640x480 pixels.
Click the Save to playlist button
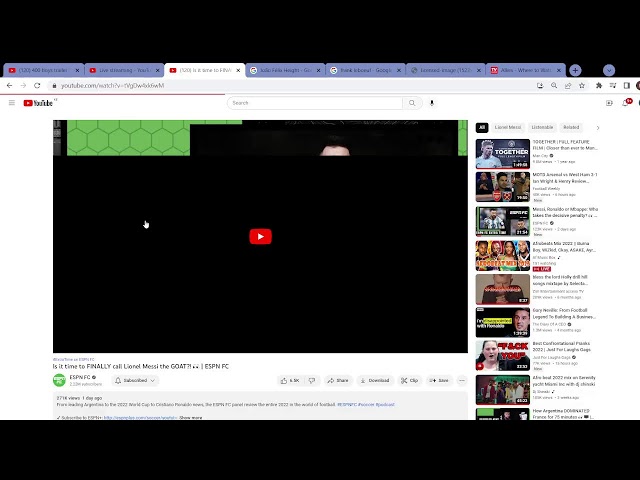(439, 380)
